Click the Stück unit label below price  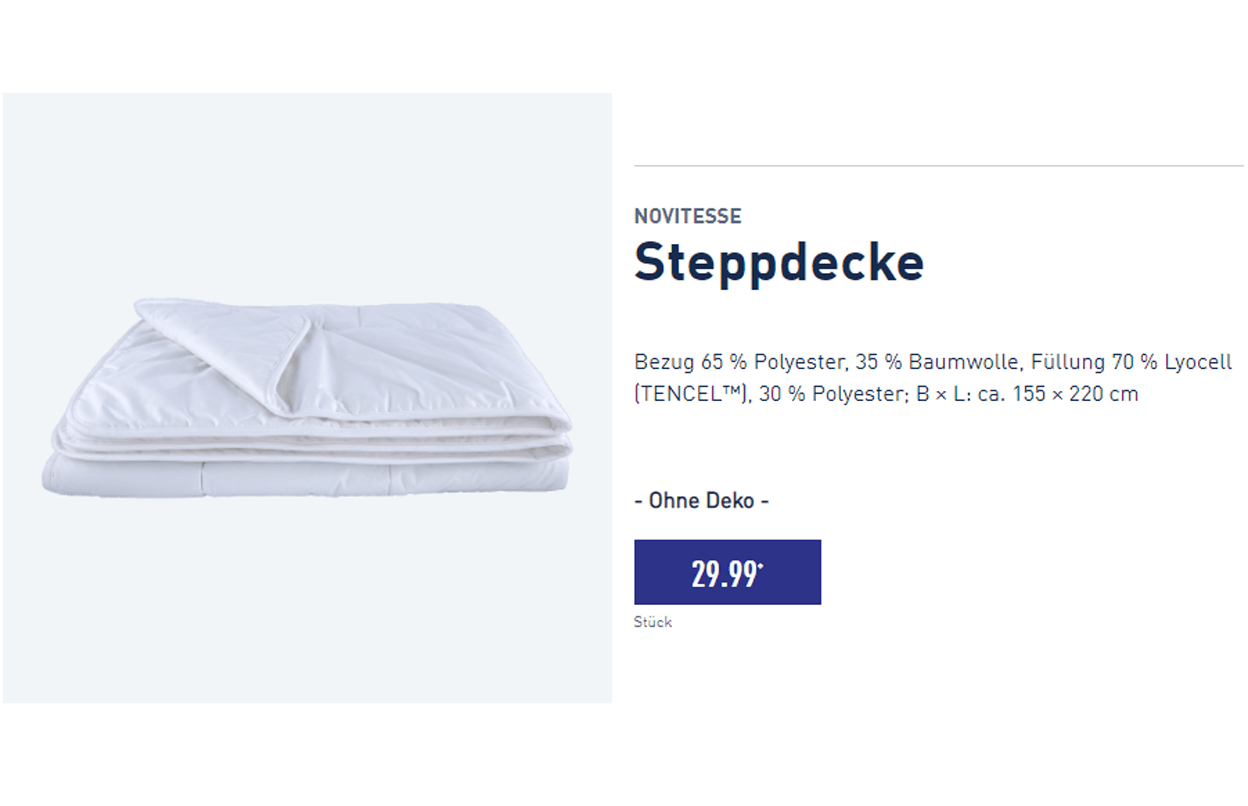point(653,622)
